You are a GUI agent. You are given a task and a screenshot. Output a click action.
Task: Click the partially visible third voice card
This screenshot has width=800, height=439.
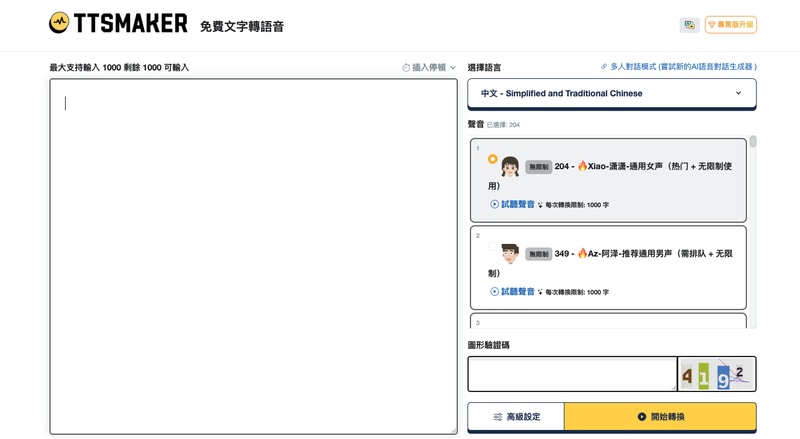[608, 321]
